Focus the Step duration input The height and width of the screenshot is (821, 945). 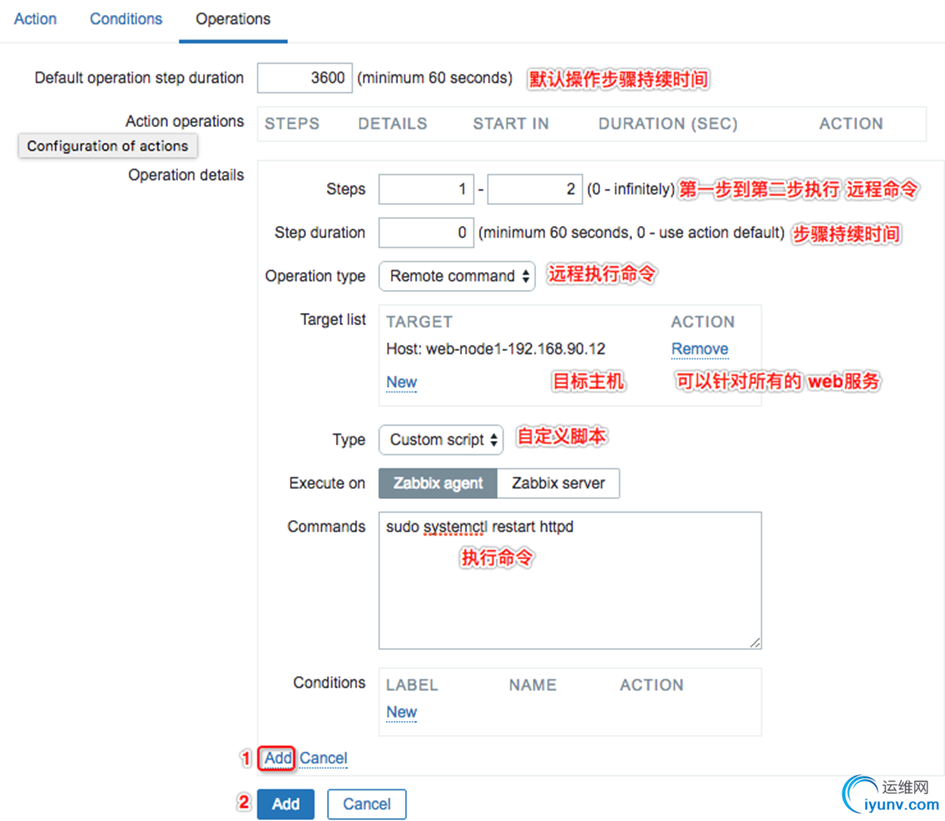point(426,233)
